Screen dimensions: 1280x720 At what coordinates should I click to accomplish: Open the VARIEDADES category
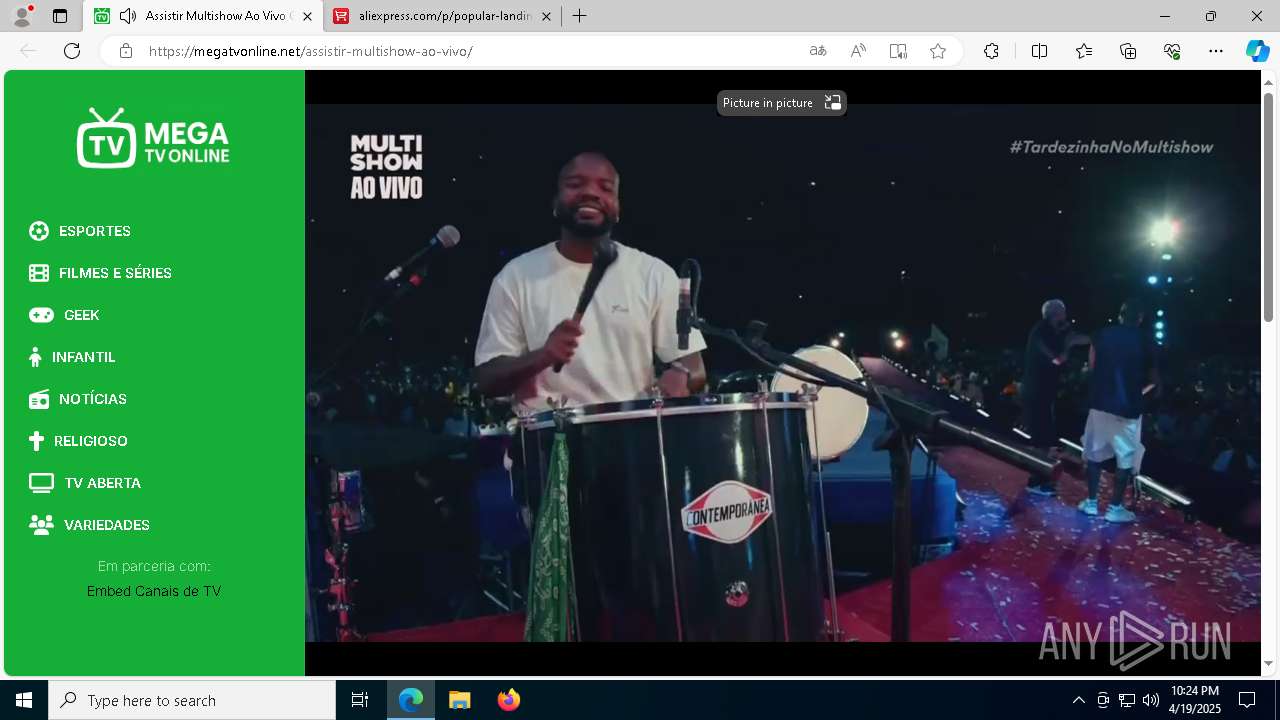click(x=107, y=525)
